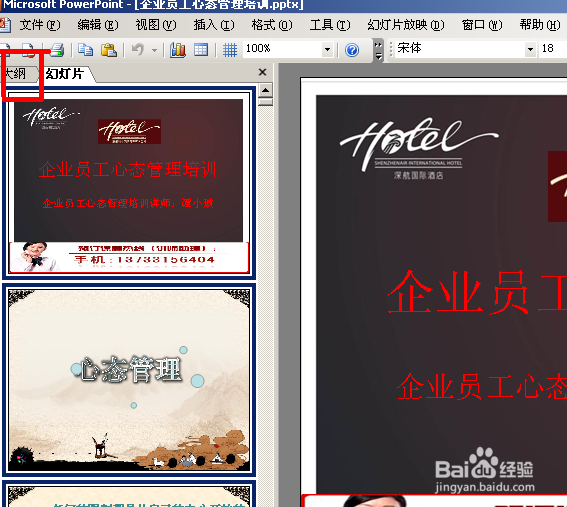Click the 100% zoom value field
The height and width of the screenshot is (507, 567).
[x=282, y=49]
